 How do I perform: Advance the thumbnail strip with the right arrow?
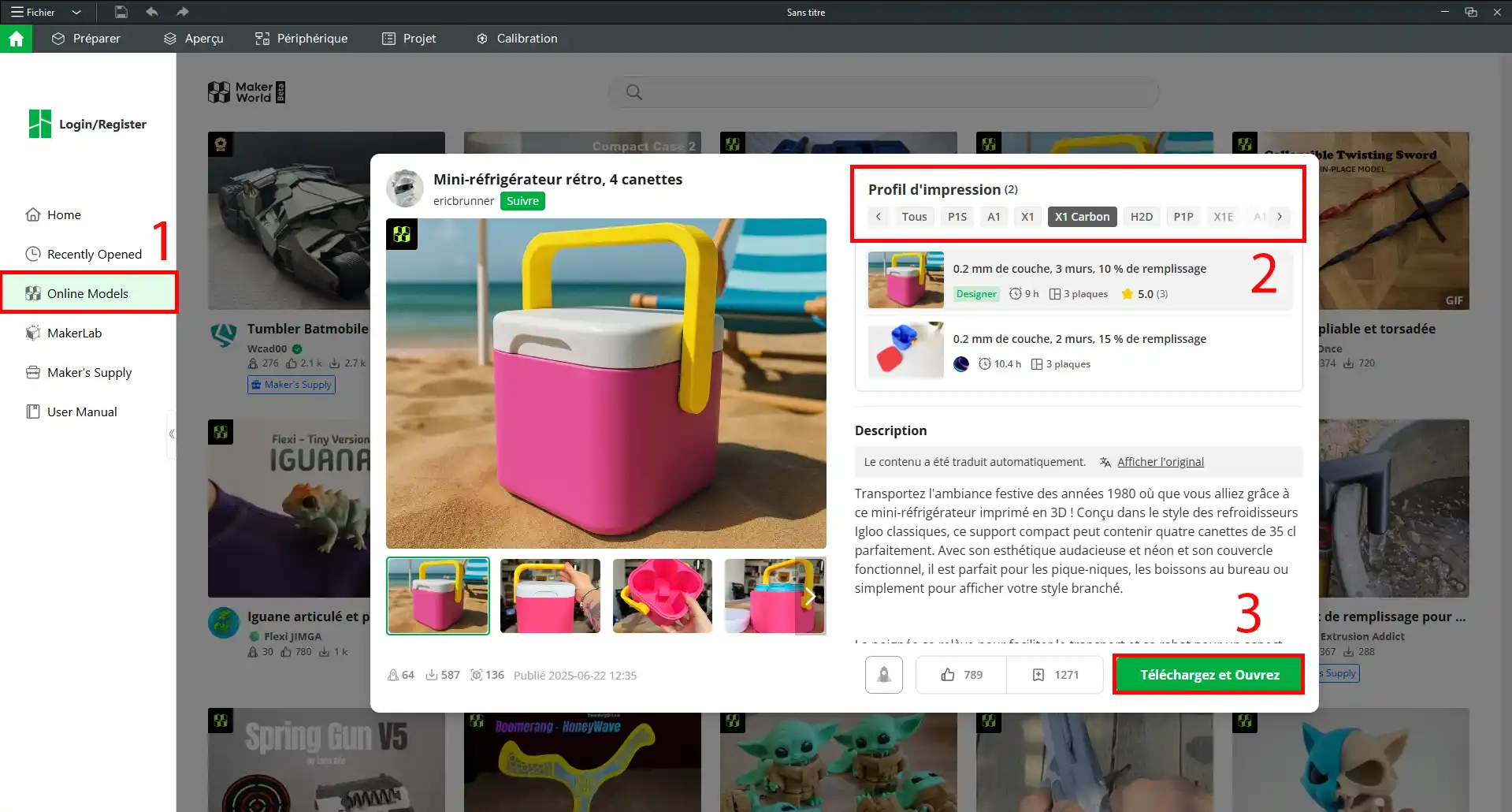point(810,597)
